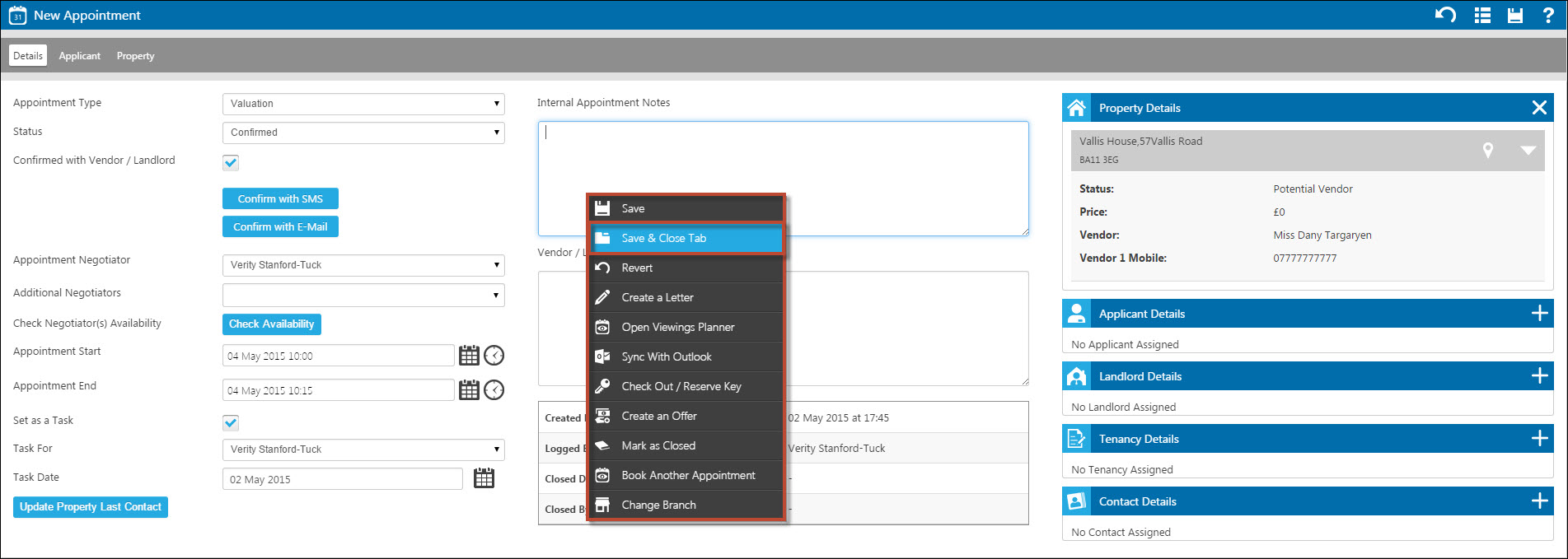The width and height of the screenshot is (1568, 559).
Task: Add contact with Contact Details plus icon
Action: (1539, 501)
